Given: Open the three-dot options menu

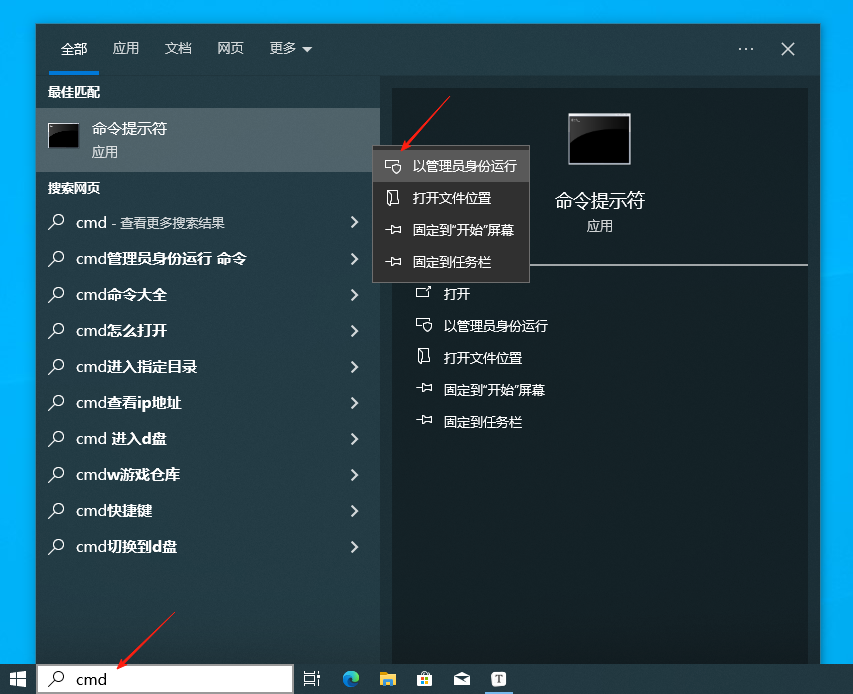Looking at the screenshot, I should pyautogui.click(x=746, y=49).
